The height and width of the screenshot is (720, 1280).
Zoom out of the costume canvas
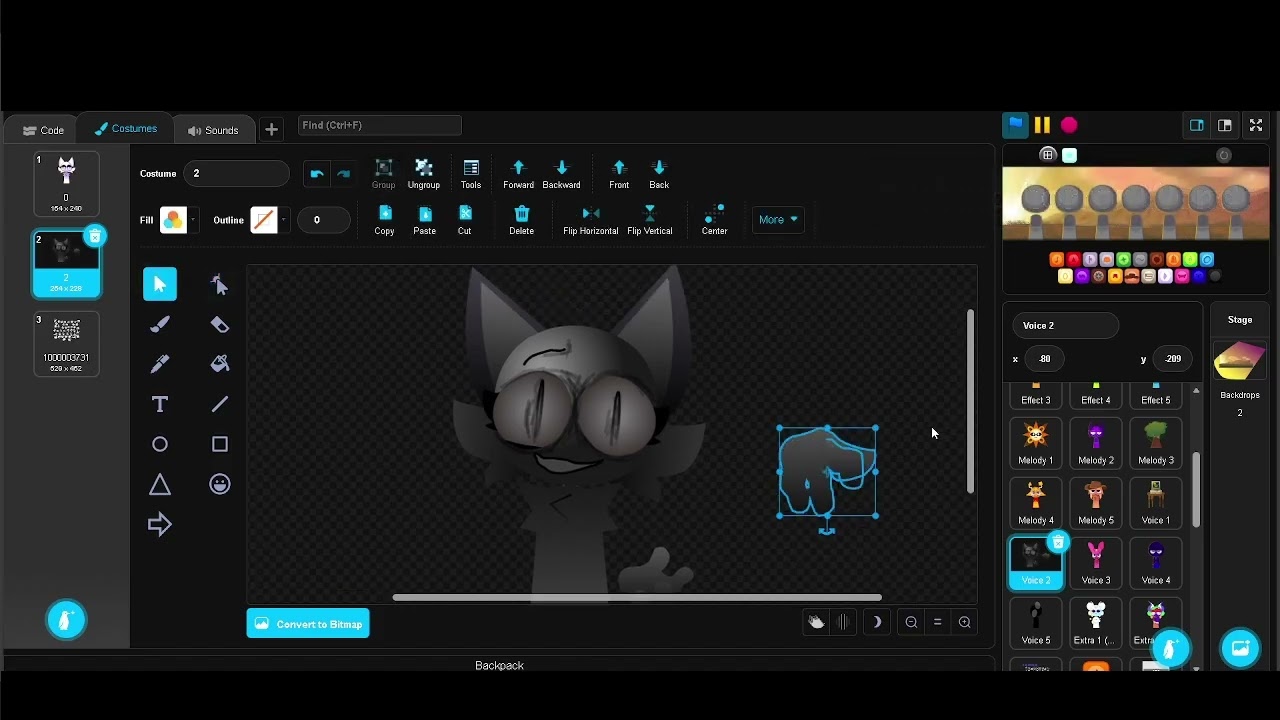pos(911,622)
